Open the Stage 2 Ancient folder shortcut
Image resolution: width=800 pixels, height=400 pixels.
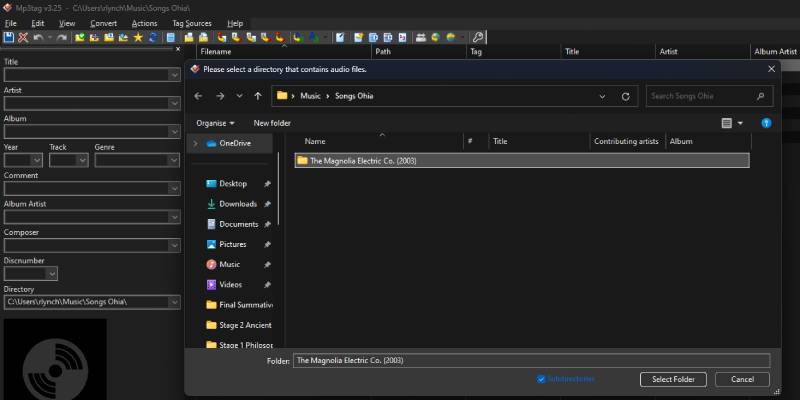click(239, 325)
